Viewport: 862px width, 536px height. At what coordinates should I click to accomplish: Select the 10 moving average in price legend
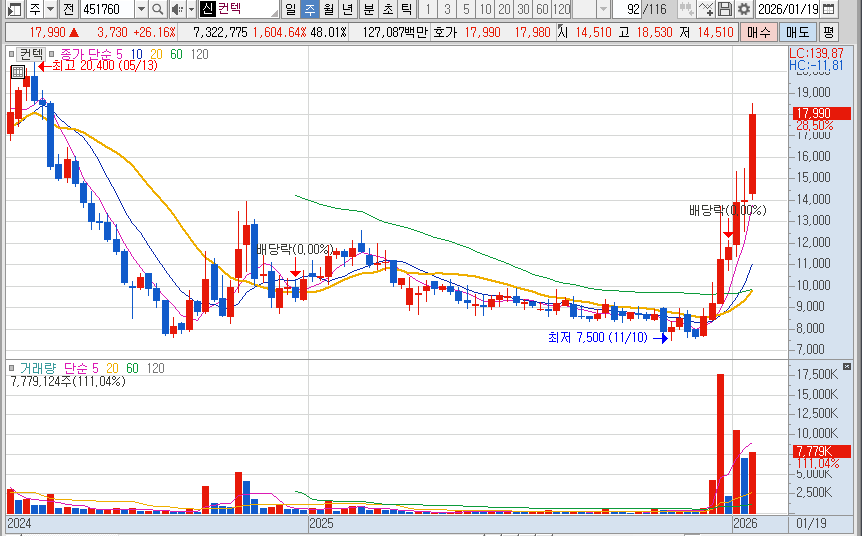point(136,54)
